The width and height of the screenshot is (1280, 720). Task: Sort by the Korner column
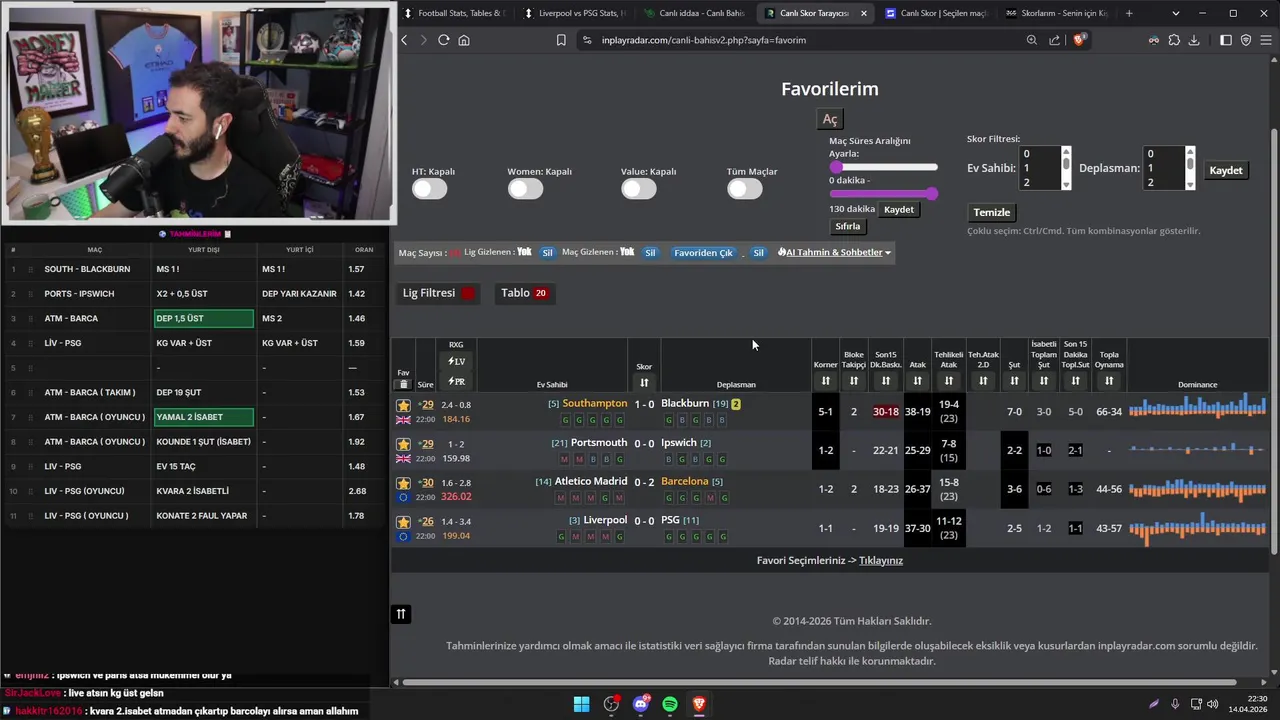click(825, 381)
